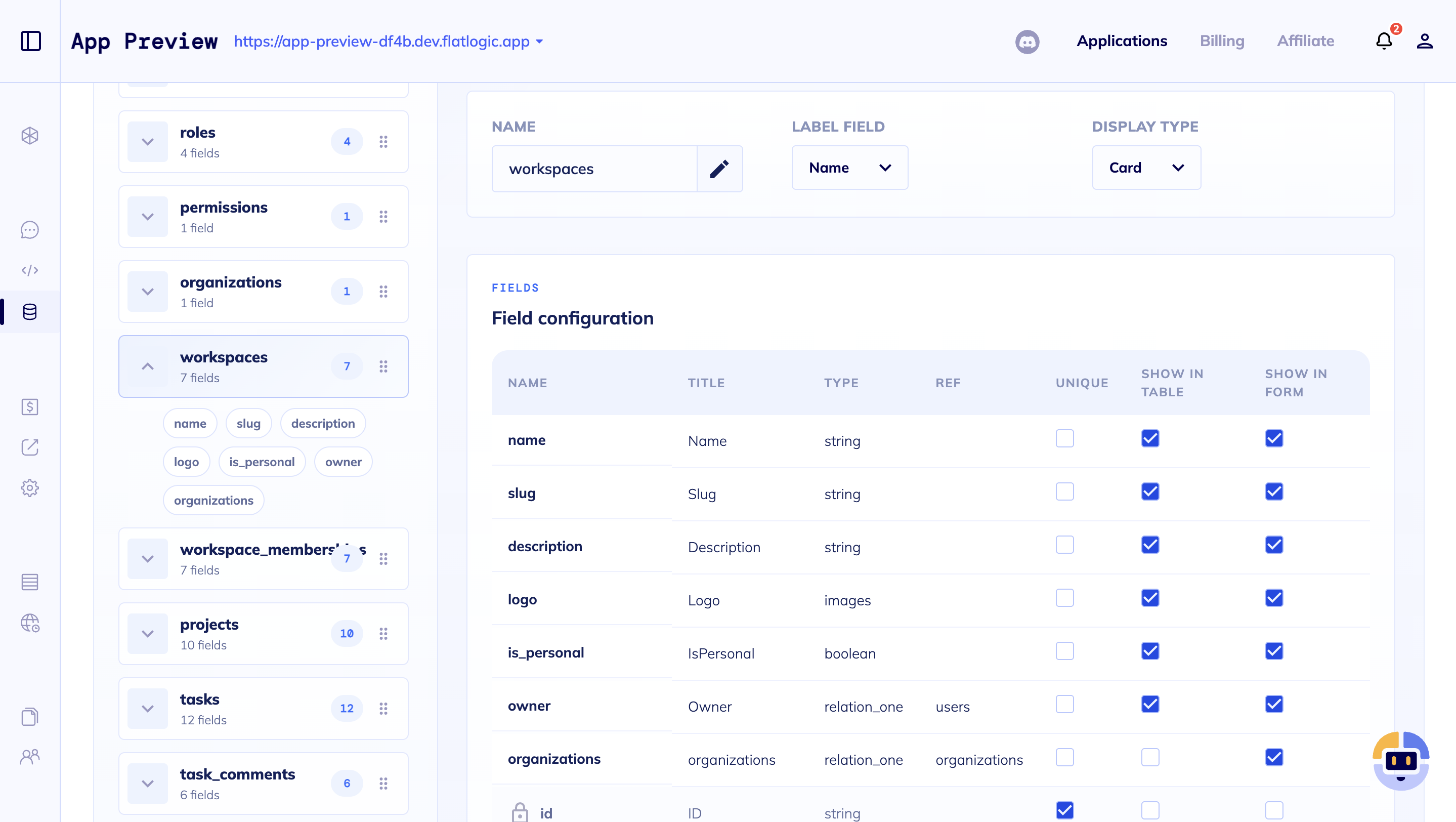Go to Applications in top navigation

point(1122,40)
